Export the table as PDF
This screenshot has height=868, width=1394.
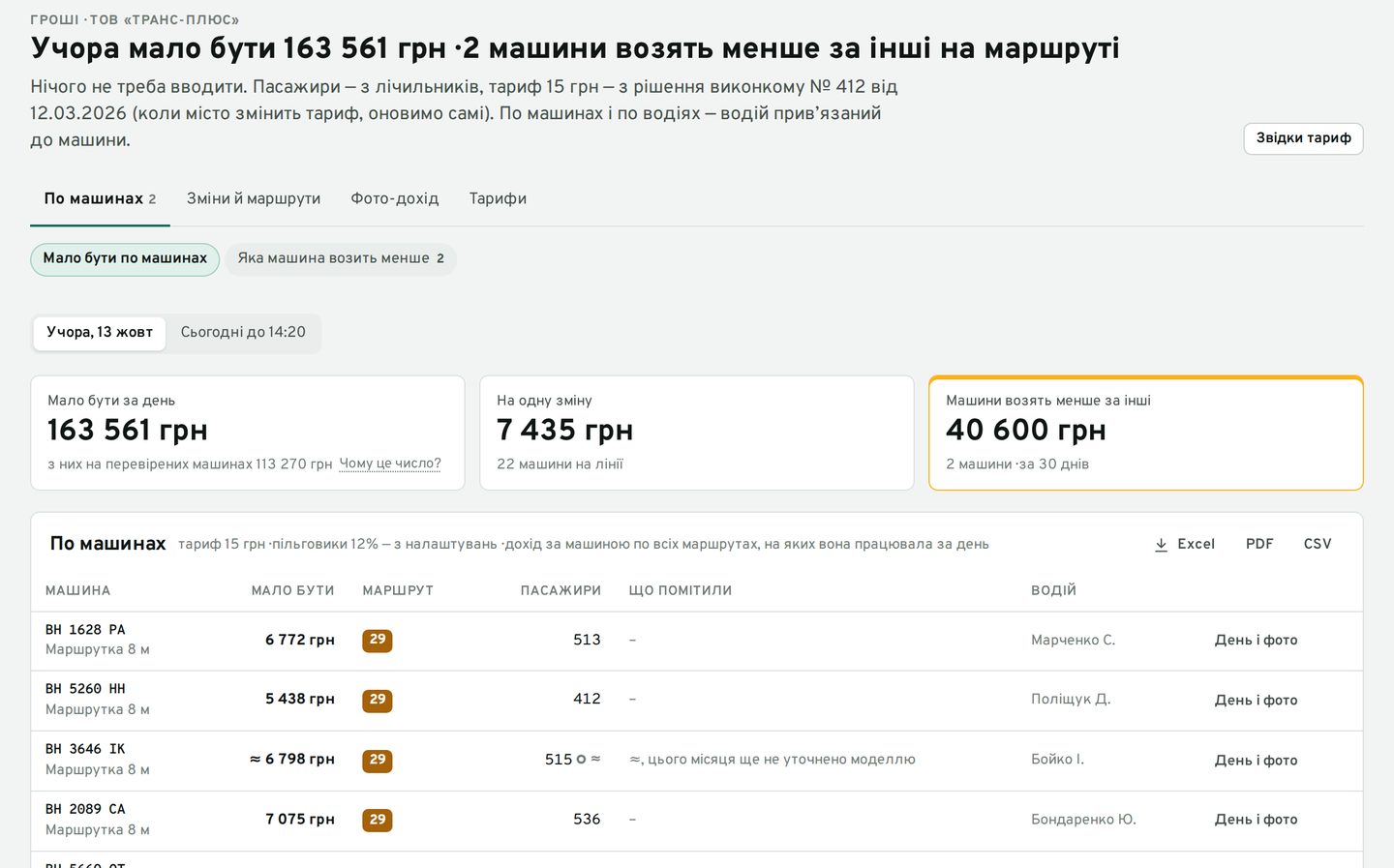[1259, 544]
